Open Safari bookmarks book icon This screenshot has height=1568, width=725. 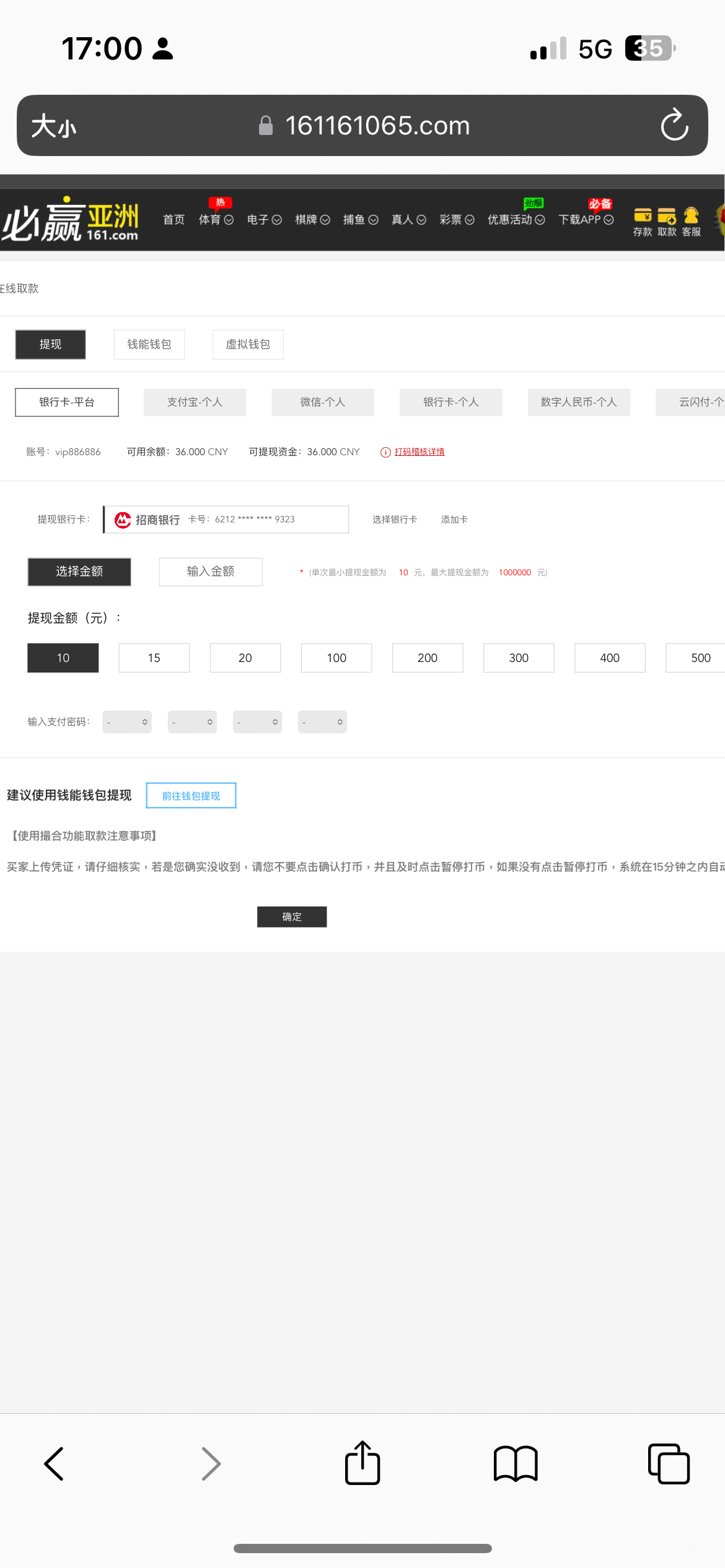(515, 1464)
